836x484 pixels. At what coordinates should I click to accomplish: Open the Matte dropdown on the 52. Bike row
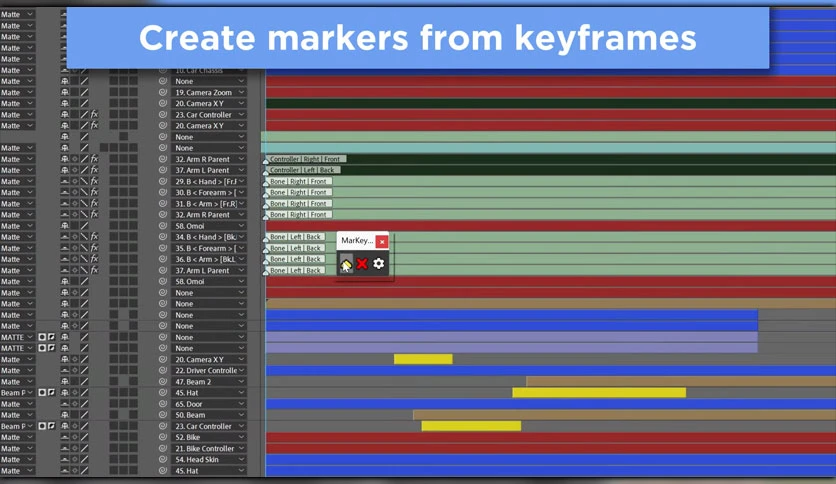coord(17,437)
